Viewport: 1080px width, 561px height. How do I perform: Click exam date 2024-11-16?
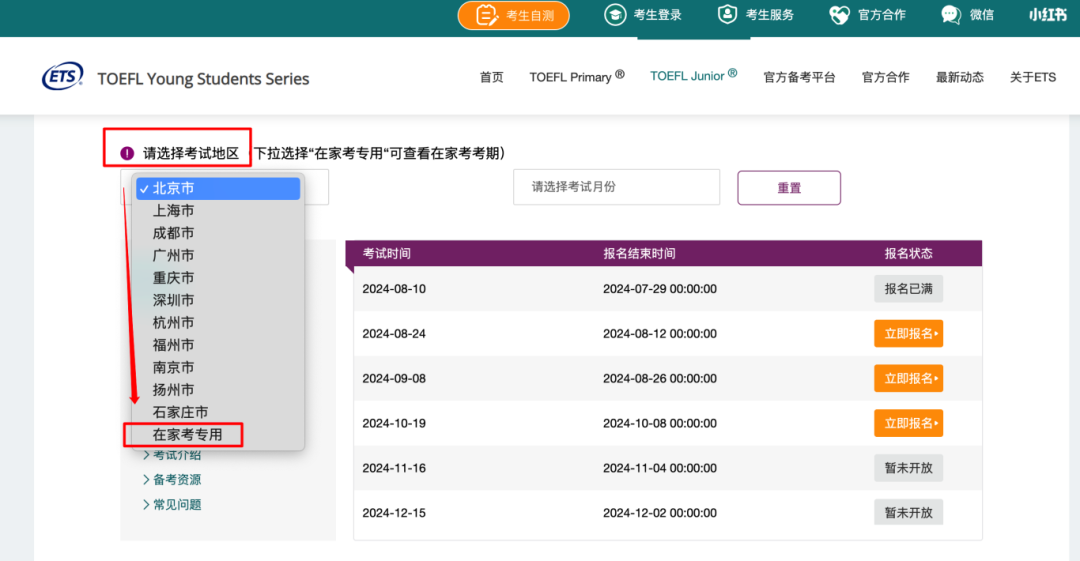(x=394, y=468)
